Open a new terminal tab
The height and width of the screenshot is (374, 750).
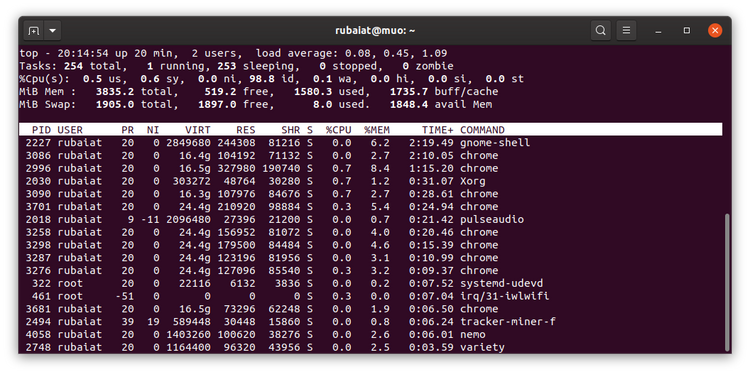pos(33,31)
